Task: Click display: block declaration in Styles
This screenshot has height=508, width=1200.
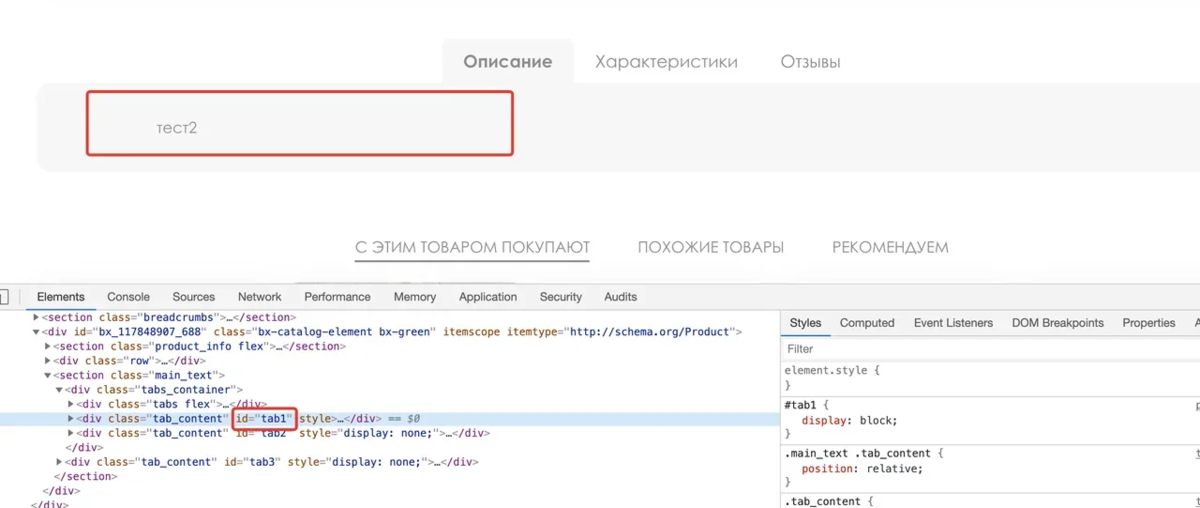Action: pyautogui.click(x=850, y=420)
